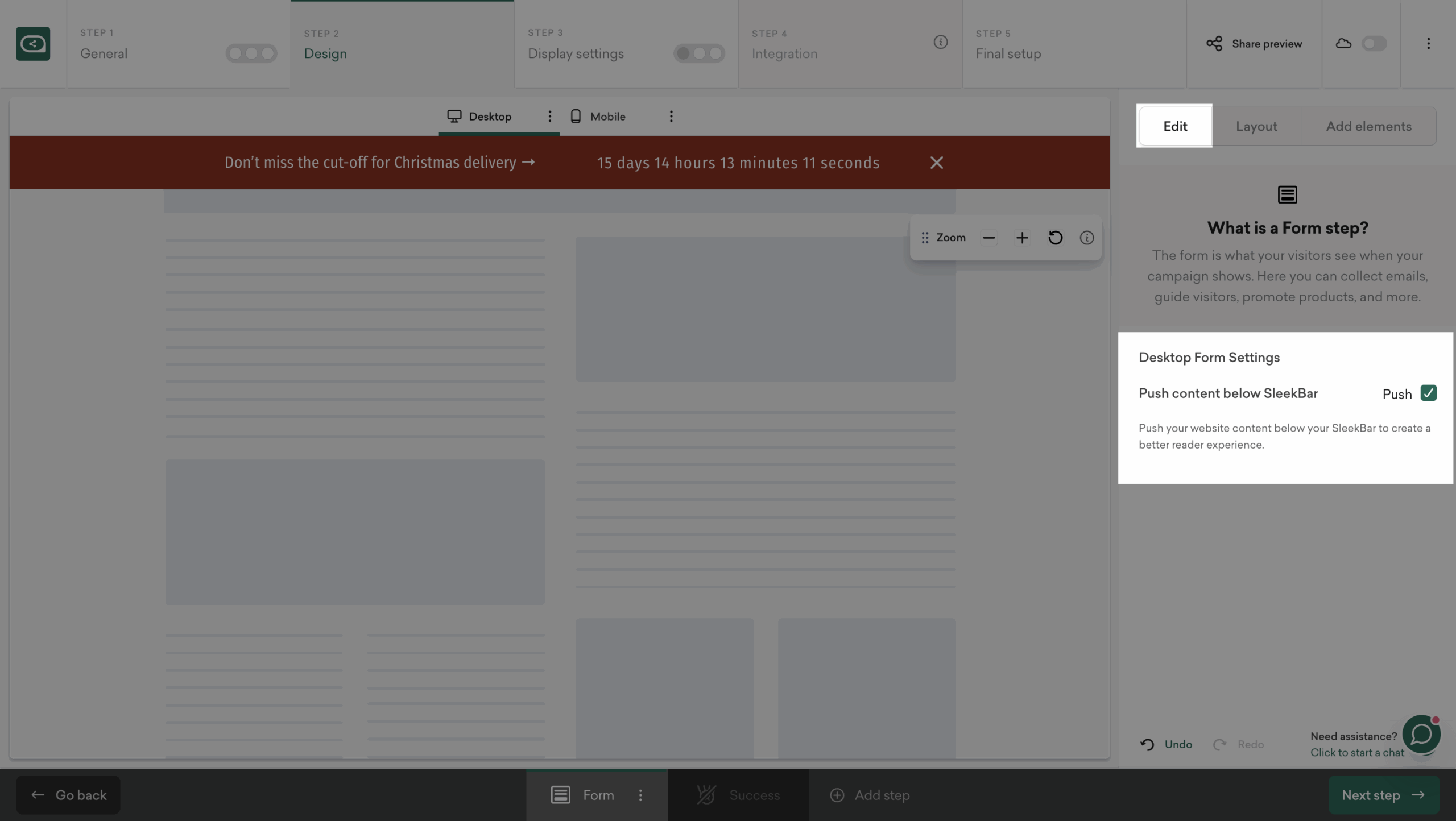Click the zoom out minus icon

click(989, 238)
